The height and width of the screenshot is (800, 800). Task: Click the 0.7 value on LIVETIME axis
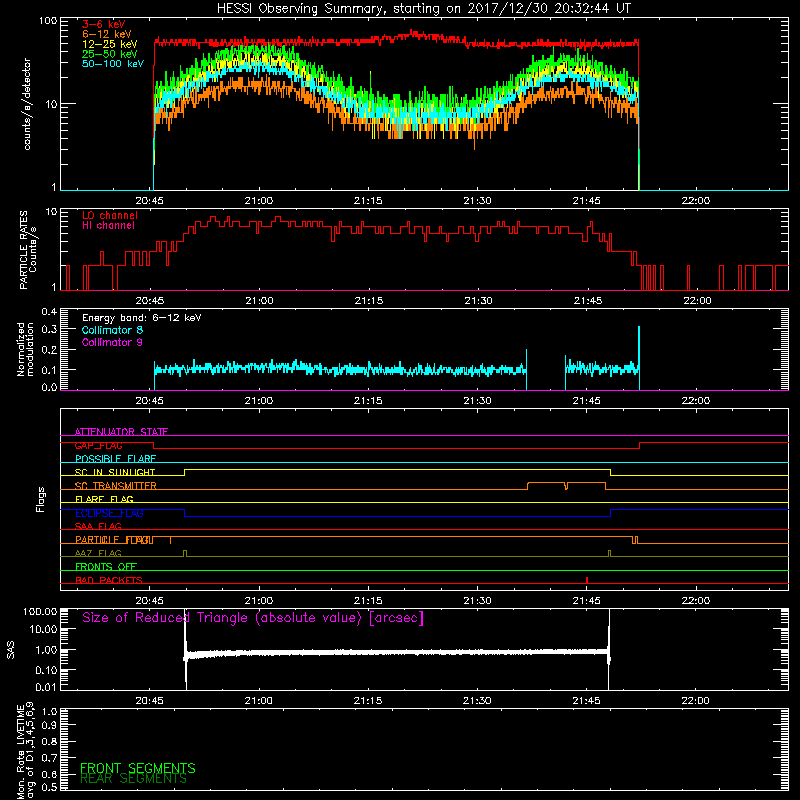click(49, 758)
